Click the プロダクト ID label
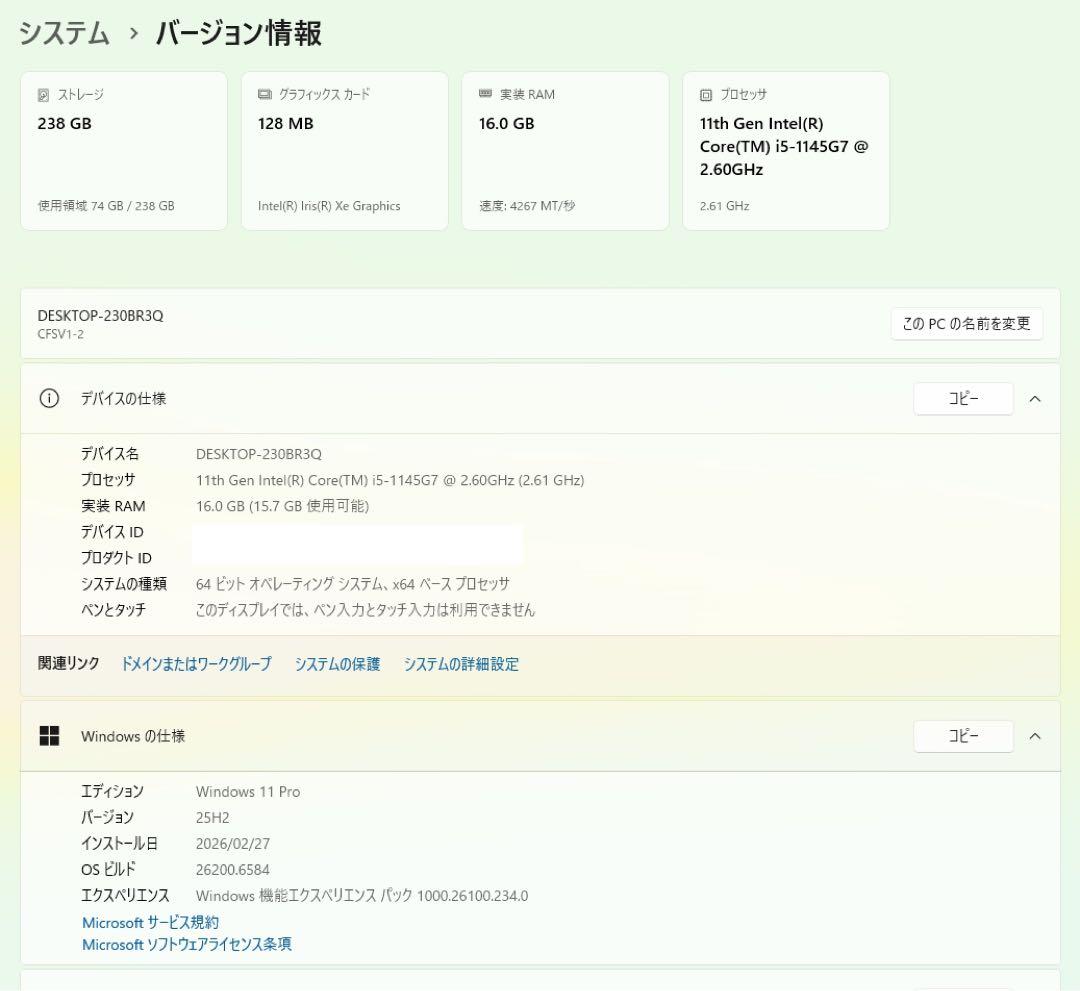The height and width of the screenshot is (991, 1080). [x=116, y=558]
